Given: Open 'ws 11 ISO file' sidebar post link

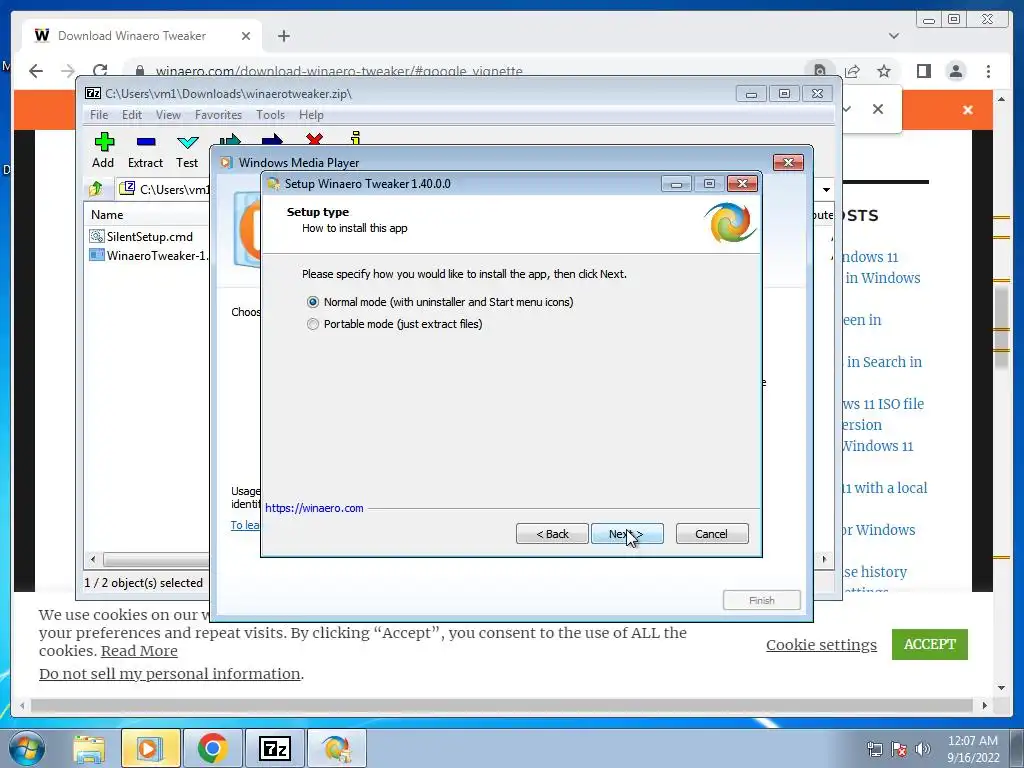Looking at the screenshot, I should point(883,404).
